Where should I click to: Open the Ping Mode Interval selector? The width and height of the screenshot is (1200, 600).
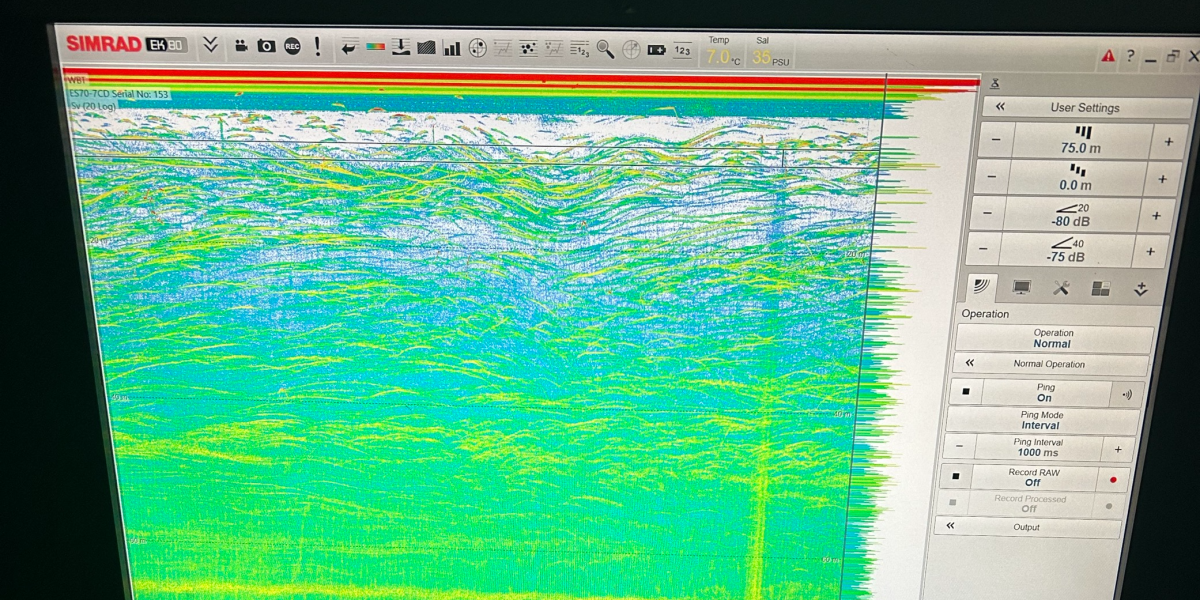tap(1040, 420)
